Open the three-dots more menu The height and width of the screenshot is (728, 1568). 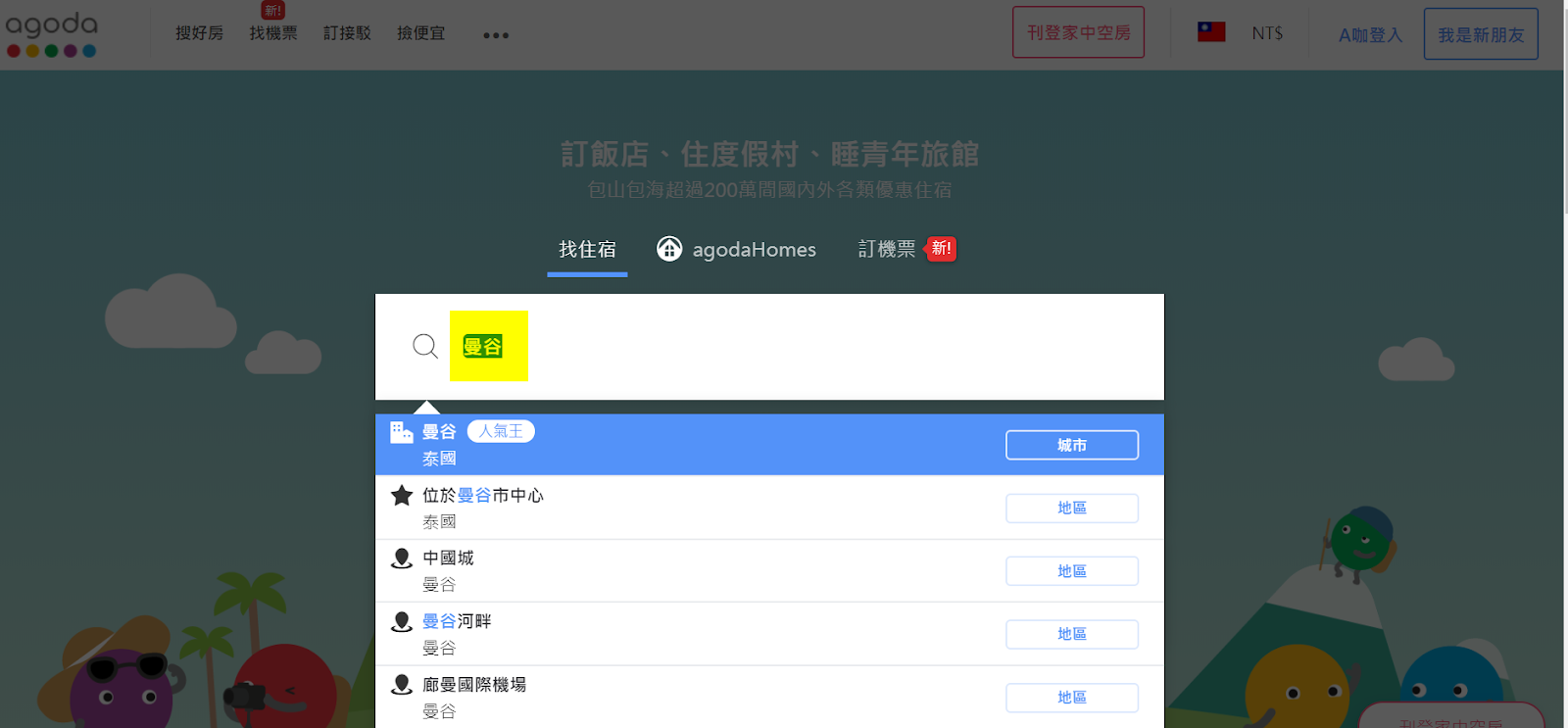coord(496,35)
